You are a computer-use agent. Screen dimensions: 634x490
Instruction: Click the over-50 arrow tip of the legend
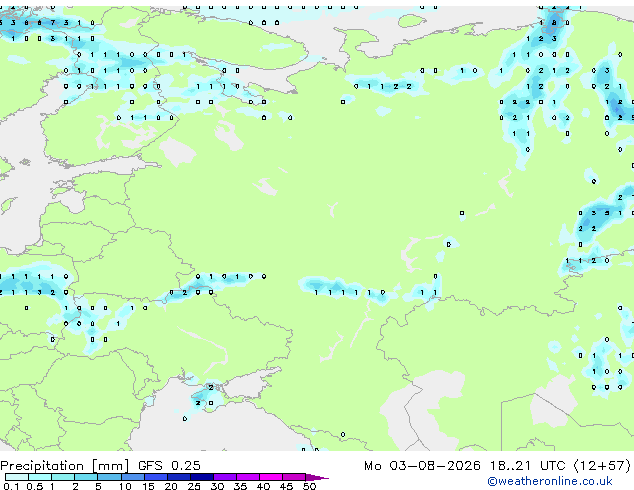point(317,477)
